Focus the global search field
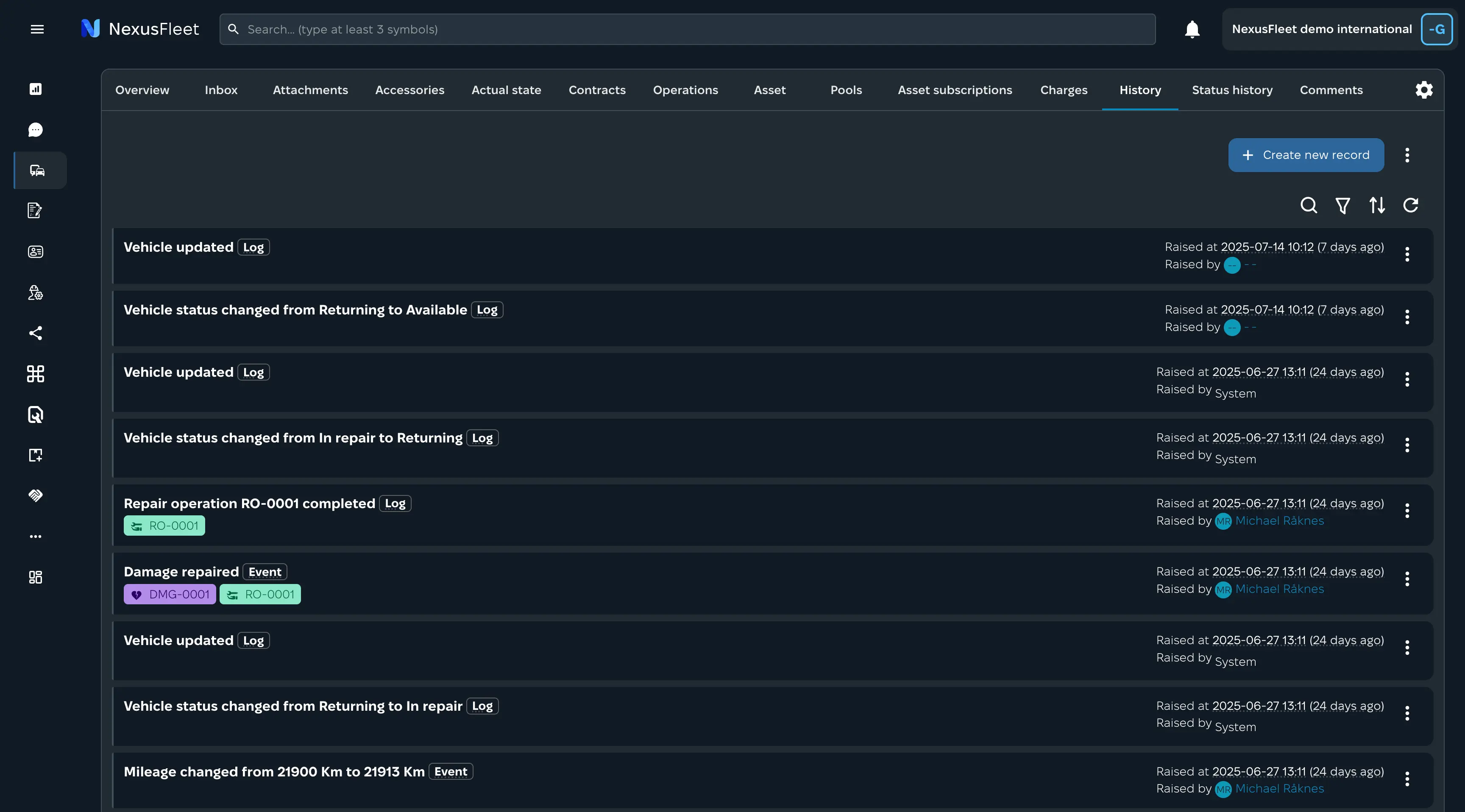This screenshot has height=812, width=1465. [x=687, y=29]
